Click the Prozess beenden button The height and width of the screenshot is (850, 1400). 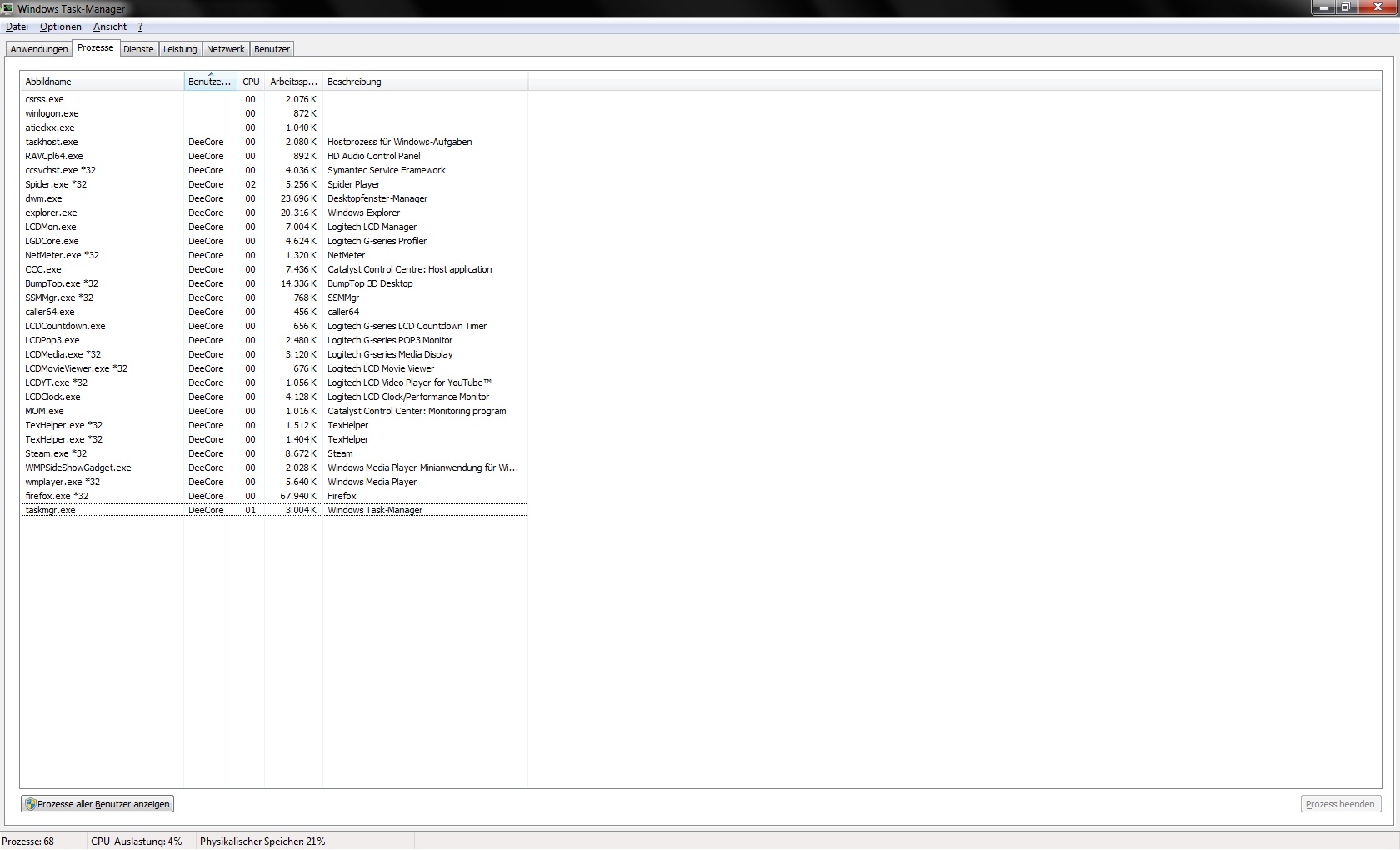pos(1340,804)
